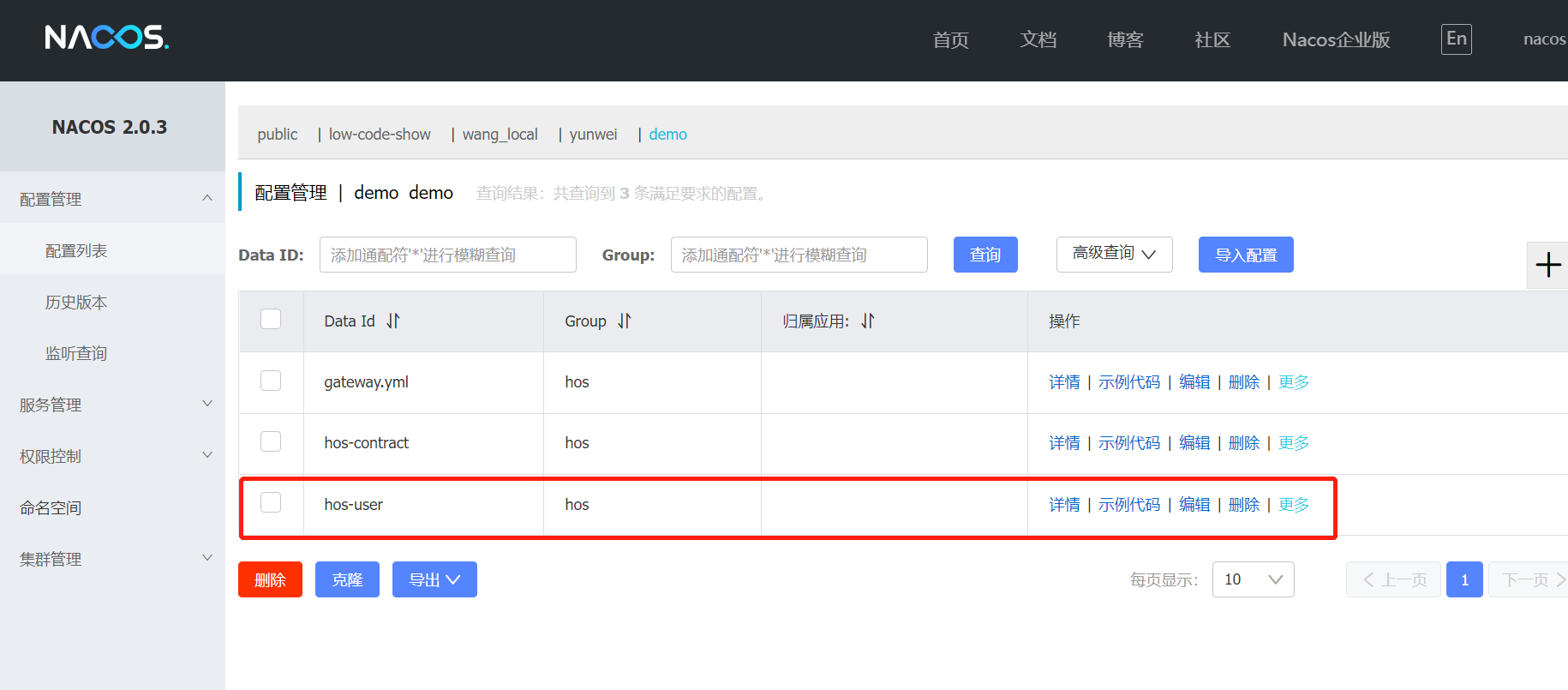1568x690 pixels.
Task: Click the 克隆 button
Action: pyautogui.click(x=347, y=579)
